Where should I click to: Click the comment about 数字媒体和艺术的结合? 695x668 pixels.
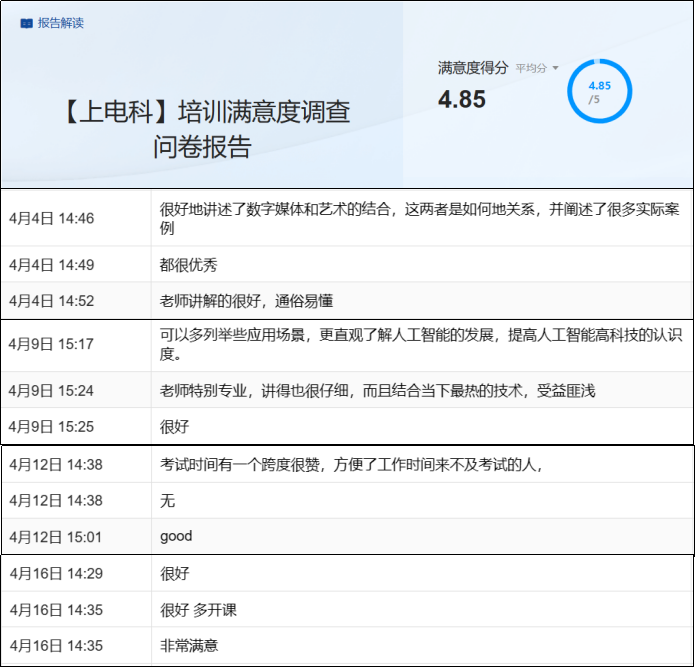(x=420, y=219)
